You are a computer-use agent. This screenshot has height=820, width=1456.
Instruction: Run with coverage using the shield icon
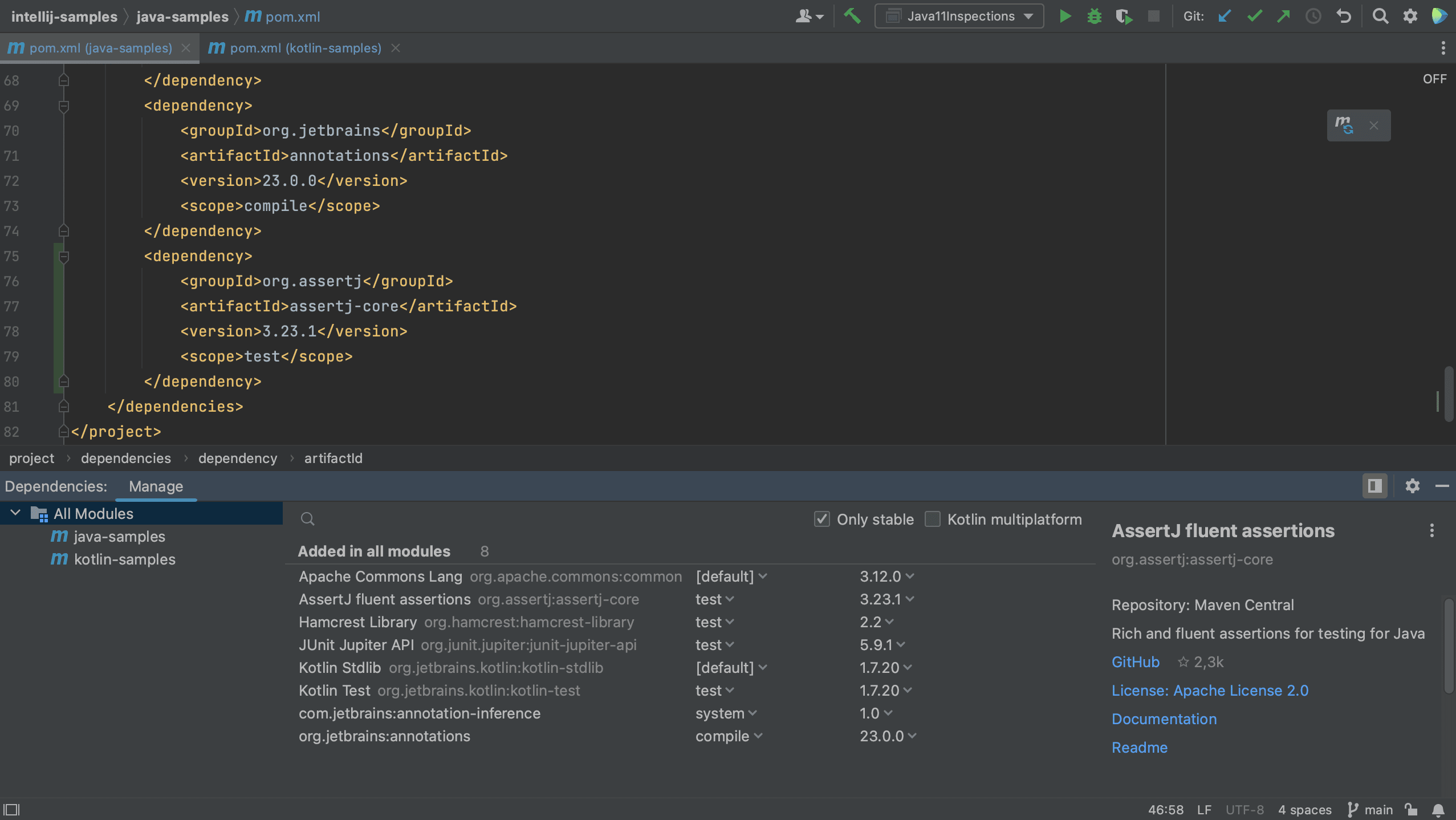click(1124, 16)
